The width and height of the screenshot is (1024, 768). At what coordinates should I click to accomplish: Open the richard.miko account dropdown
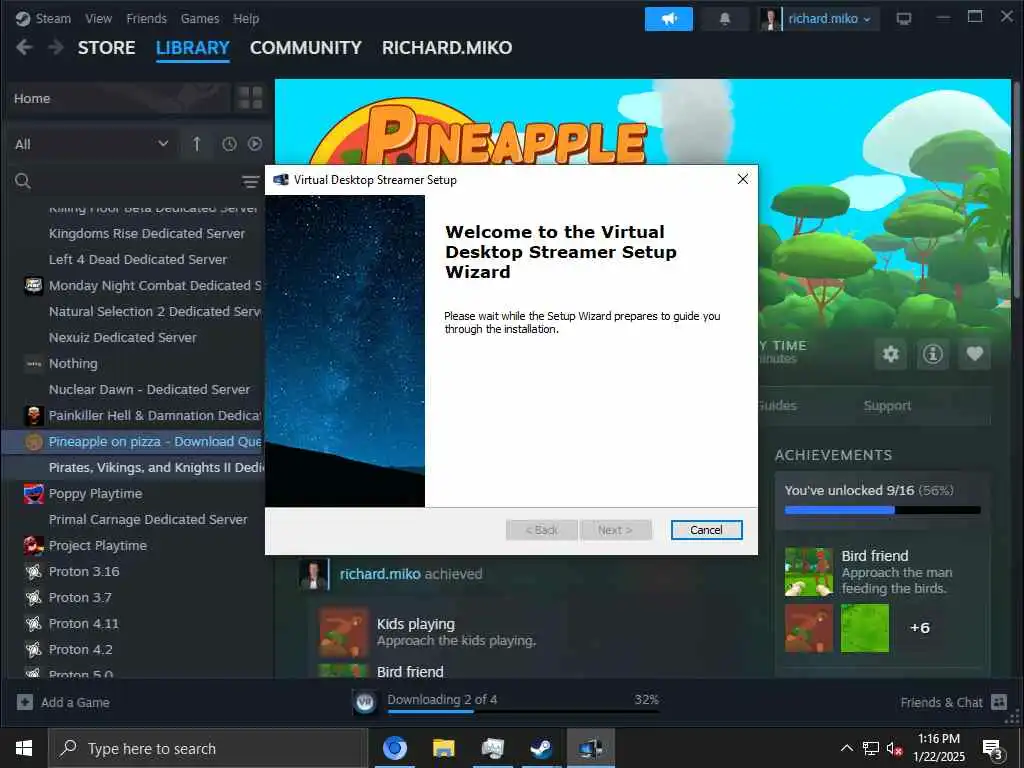click(829, 19)
